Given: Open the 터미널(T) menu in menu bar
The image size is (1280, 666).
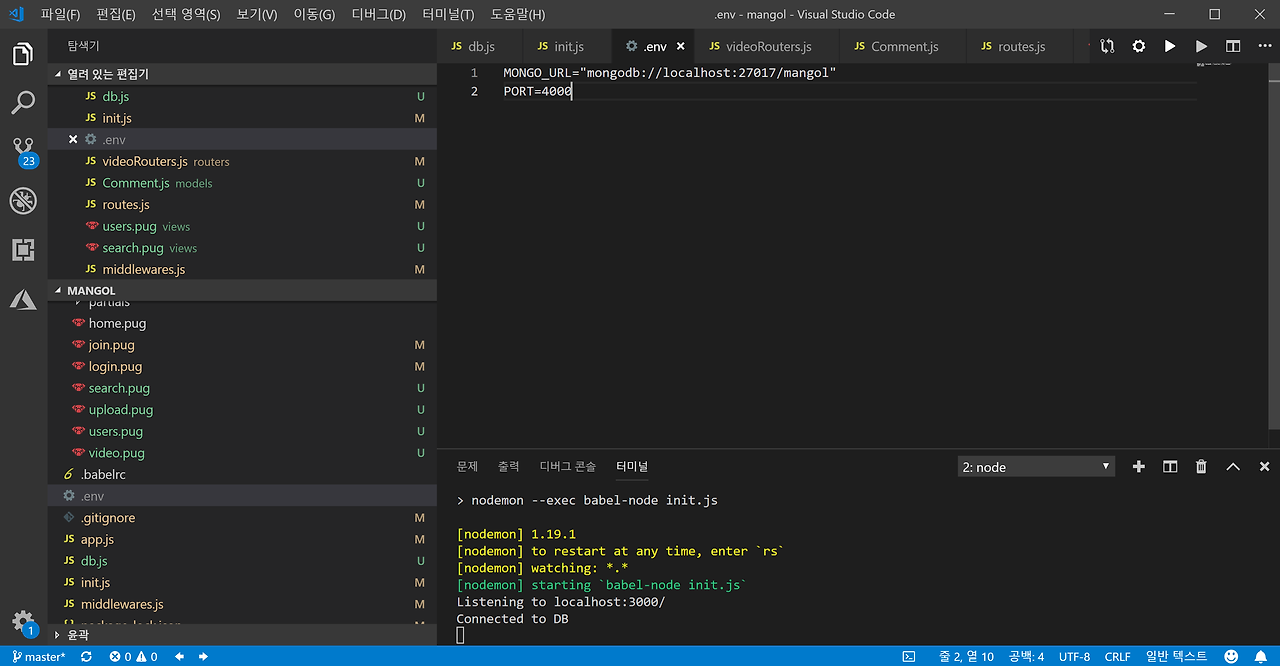Looking at the screenshot, I should 448,14.
